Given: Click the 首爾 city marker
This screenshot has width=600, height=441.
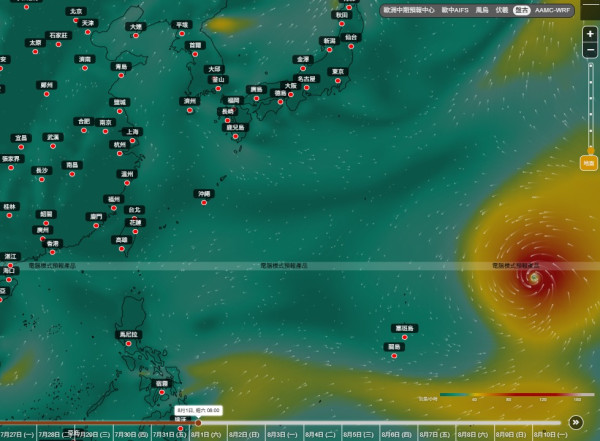Looking at the screenshot, I should (195, 54).
